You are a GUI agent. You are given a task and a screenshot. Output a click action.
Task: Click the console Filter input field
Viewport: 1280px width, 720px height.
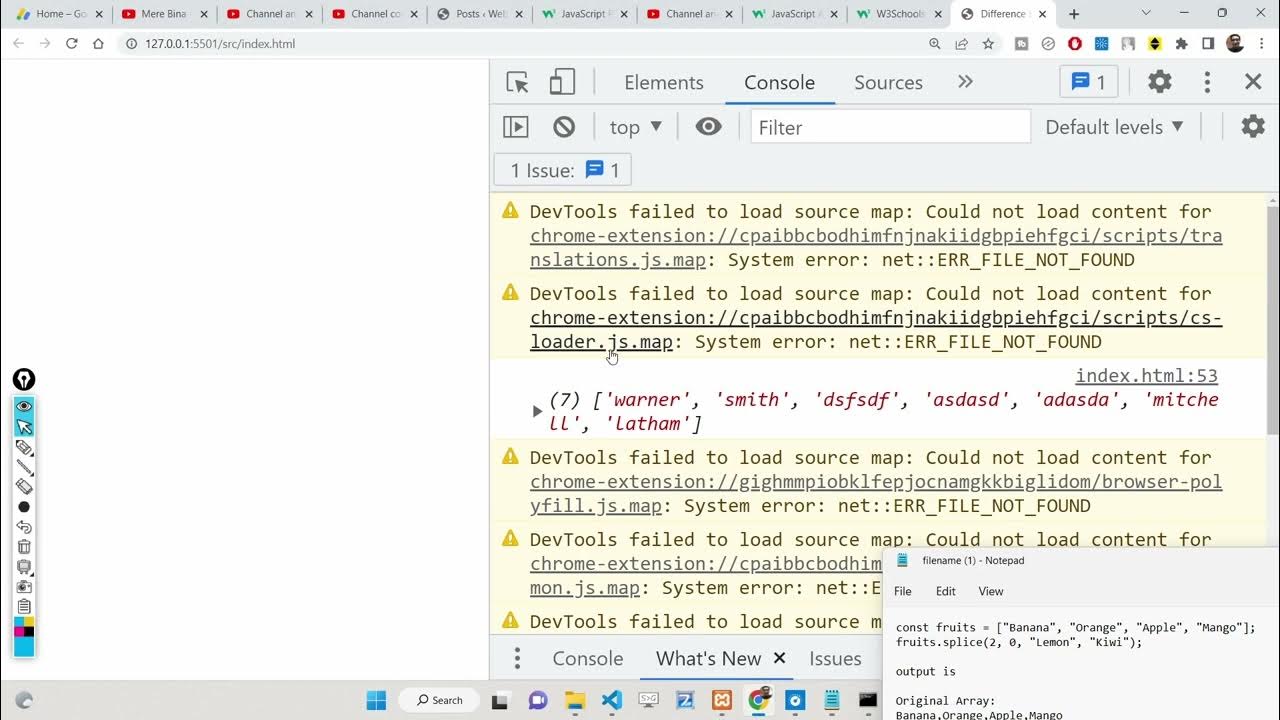click(890, 127)
